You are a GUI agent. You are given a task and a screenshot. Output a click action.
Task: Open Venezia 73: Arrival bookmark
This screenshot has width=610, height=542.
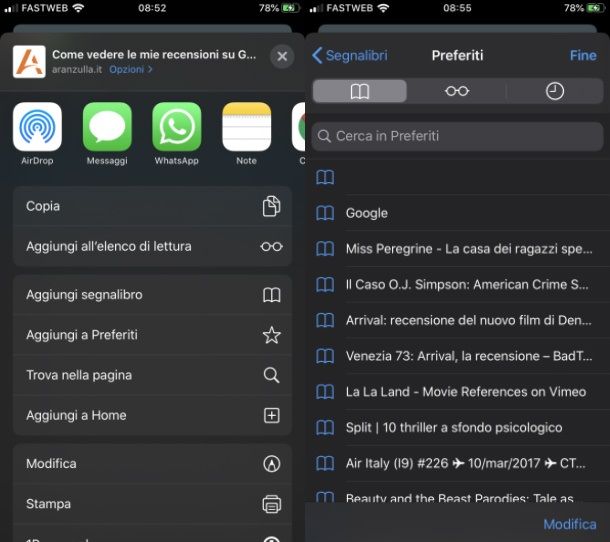460,356
